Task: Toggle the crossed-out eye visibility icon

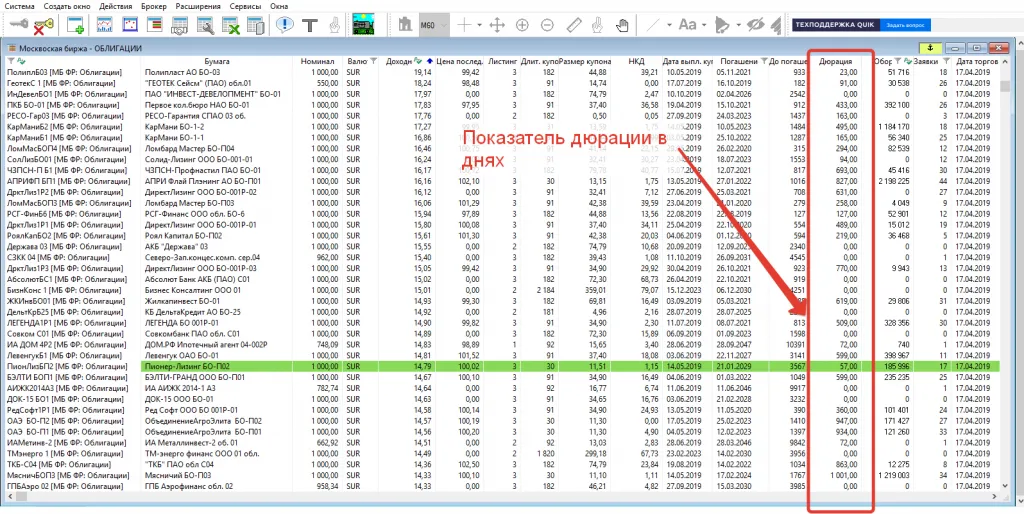Action: tap(756, 25)
